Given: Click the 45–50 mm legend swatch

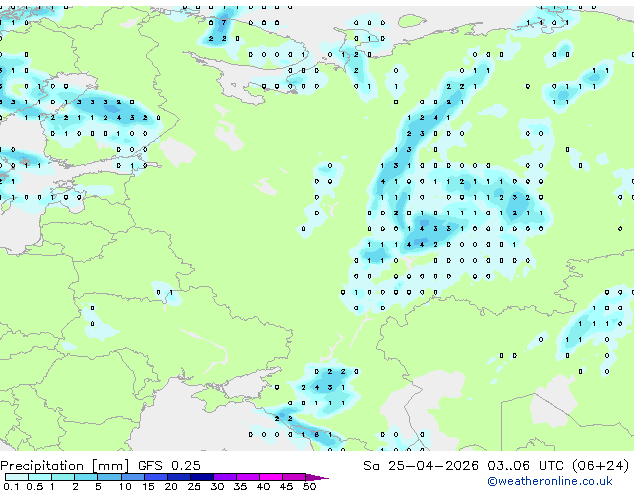Looking at the screenshot, I should (294, 477).
